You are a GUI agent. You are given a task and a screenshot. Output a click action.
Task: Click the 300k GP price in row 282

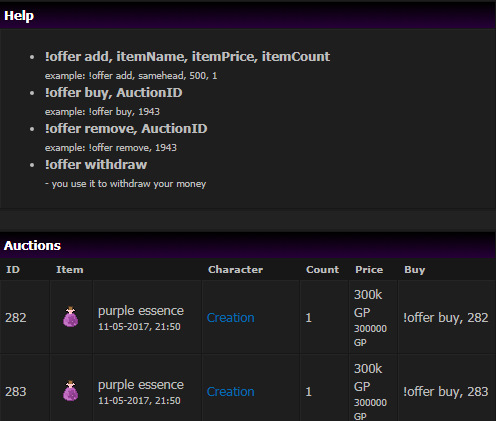click(368, 304)
